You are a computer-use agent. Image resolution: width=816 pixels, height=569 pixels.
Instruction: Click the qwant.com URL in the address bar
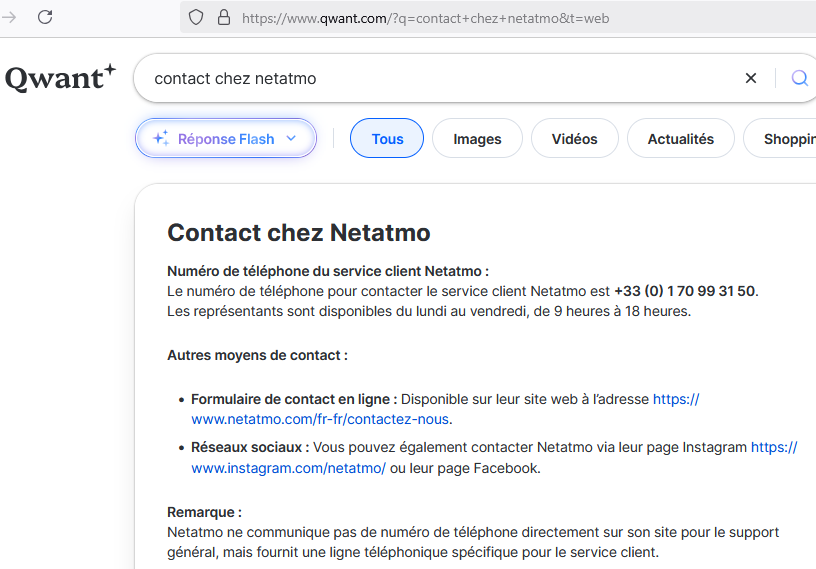(425, 18)
